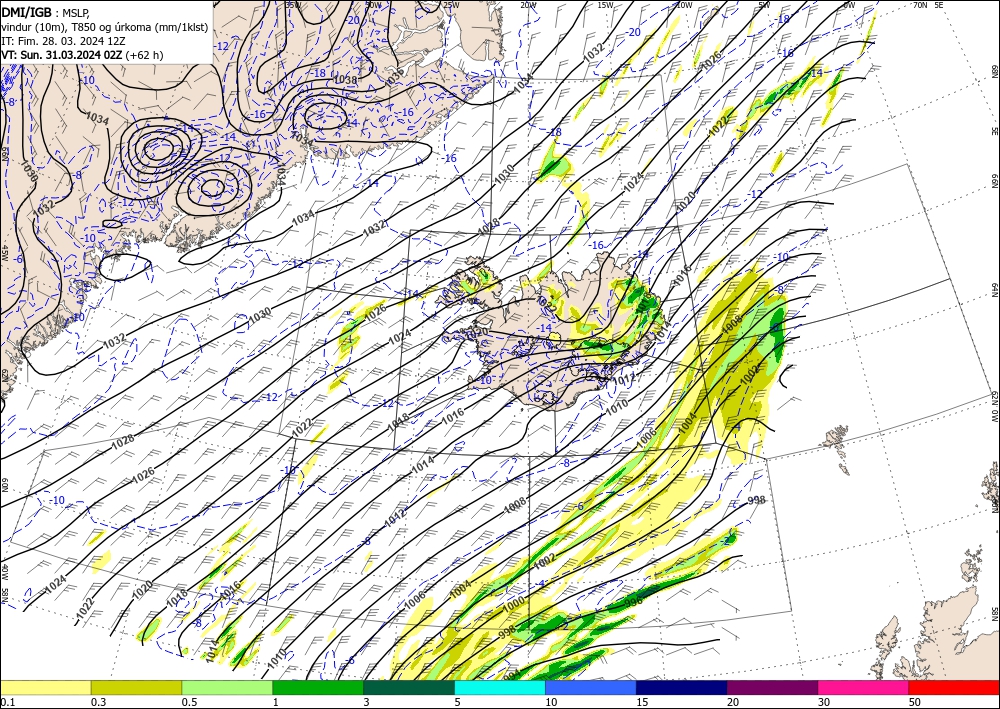Click the "15W" longitude label
This screenshot has height=709, width=1000.
point(606,5)
